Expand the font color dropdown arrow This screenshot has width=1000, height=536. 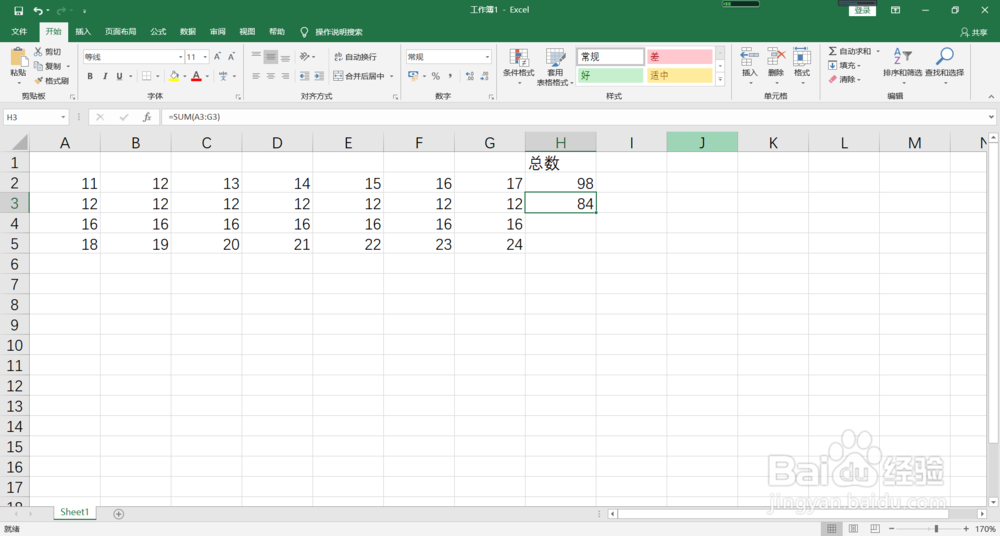[x=208, y=76]
